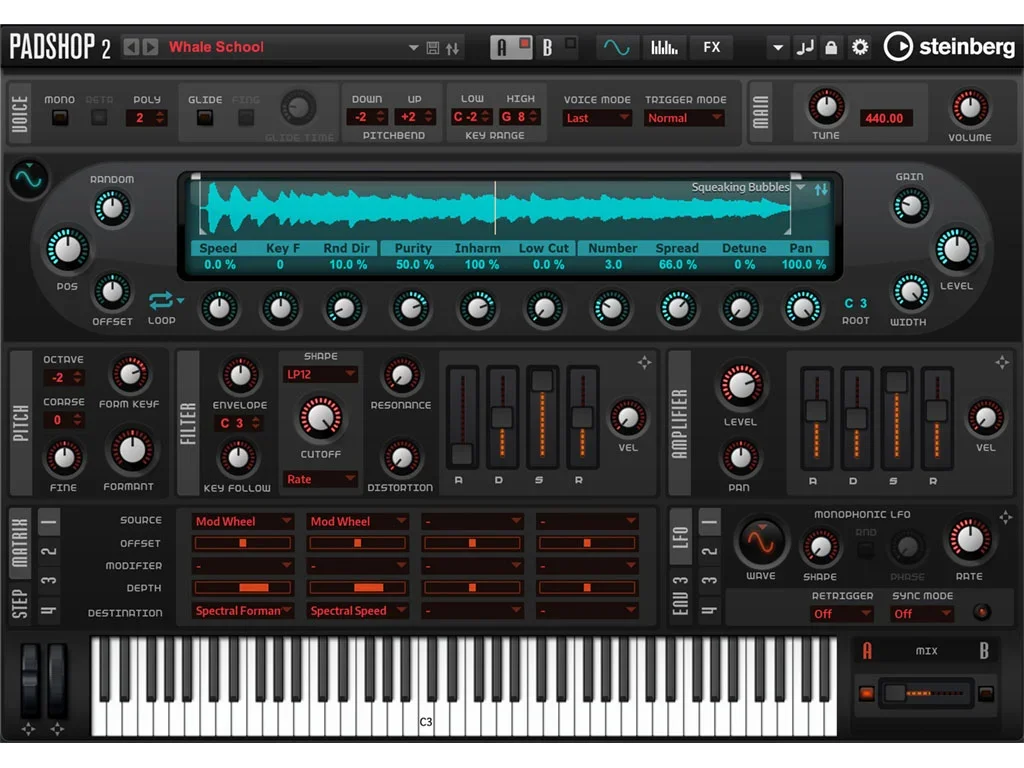1024x768 pixels.
Task: Click the 440.00 tuning value field
Action: (x=884, y=118)
